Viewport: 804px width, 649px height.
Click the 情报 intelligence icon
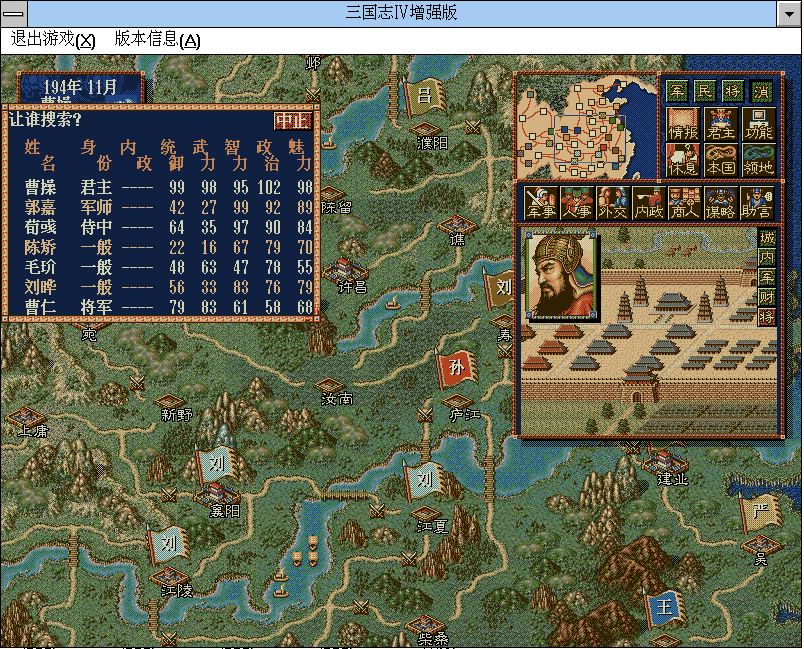[x=683, y=124]
